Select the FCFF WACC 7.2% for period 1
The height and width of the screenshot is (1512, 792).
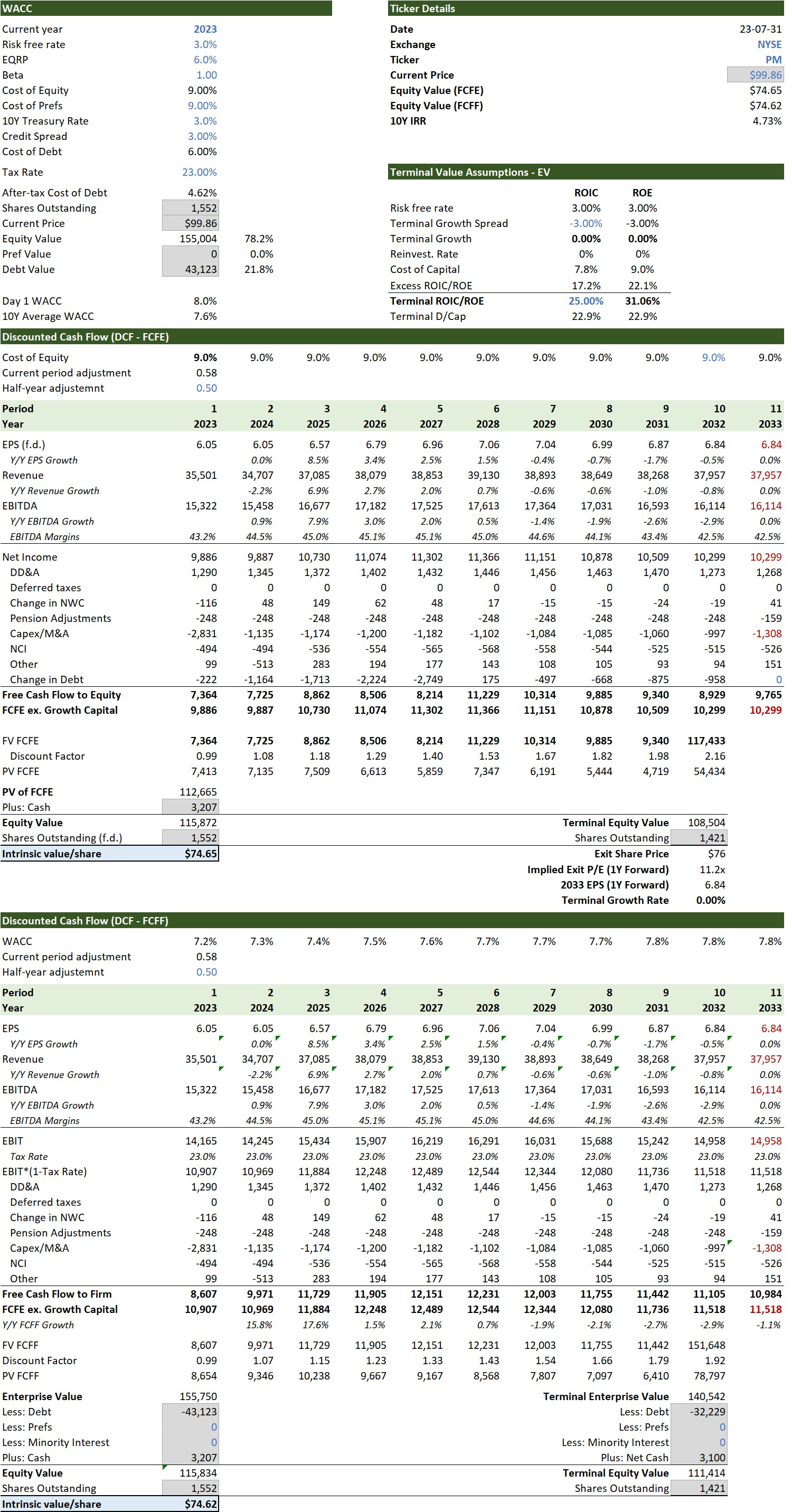point(205,942)
